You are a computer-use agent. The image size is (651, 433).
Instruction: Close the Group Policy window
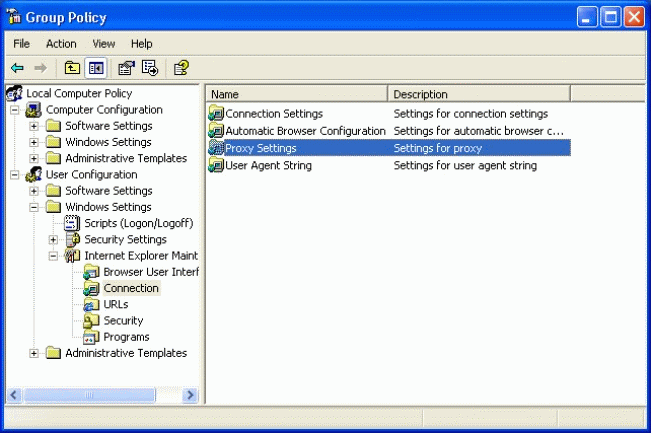pos(634,17)
